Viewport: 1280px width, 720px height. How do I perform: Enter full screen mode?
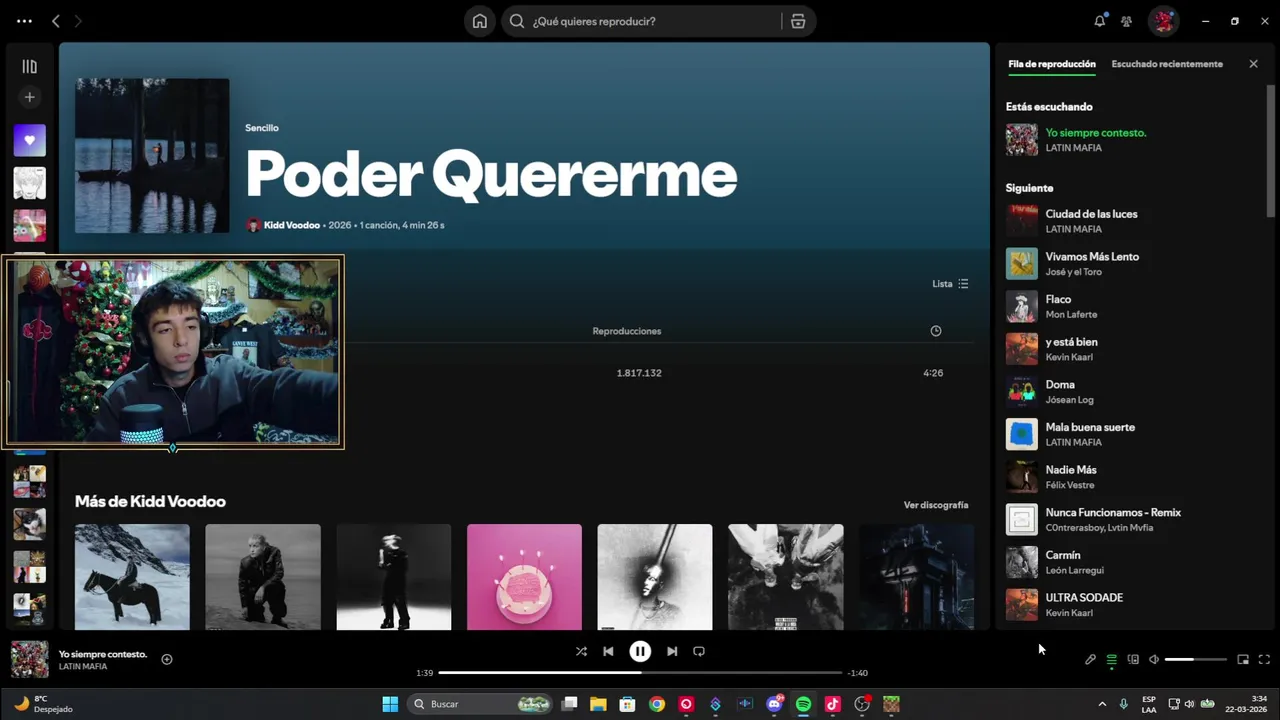[x=1264, y=660]
